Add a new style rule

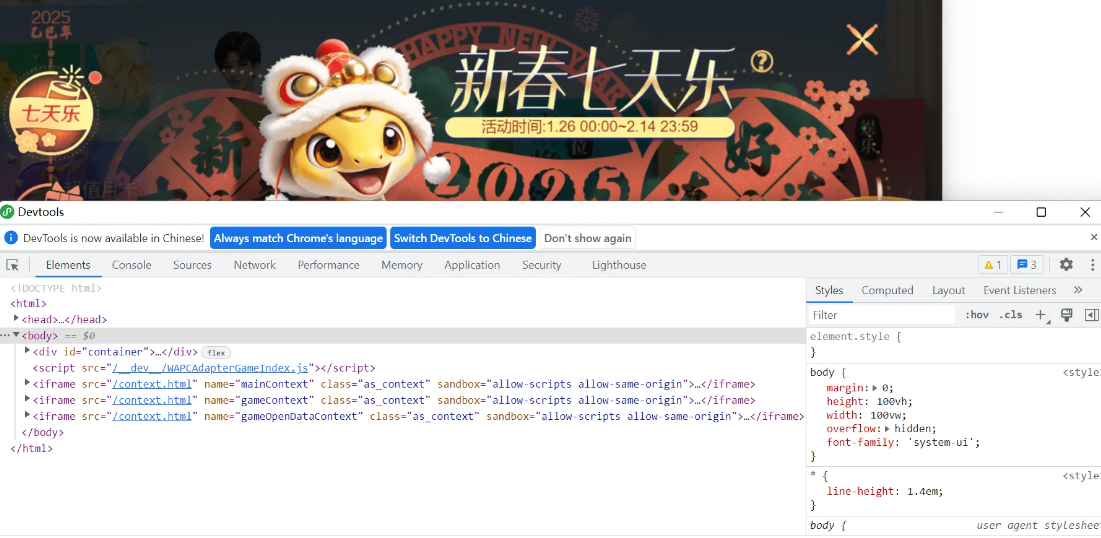pos(1040,315)
